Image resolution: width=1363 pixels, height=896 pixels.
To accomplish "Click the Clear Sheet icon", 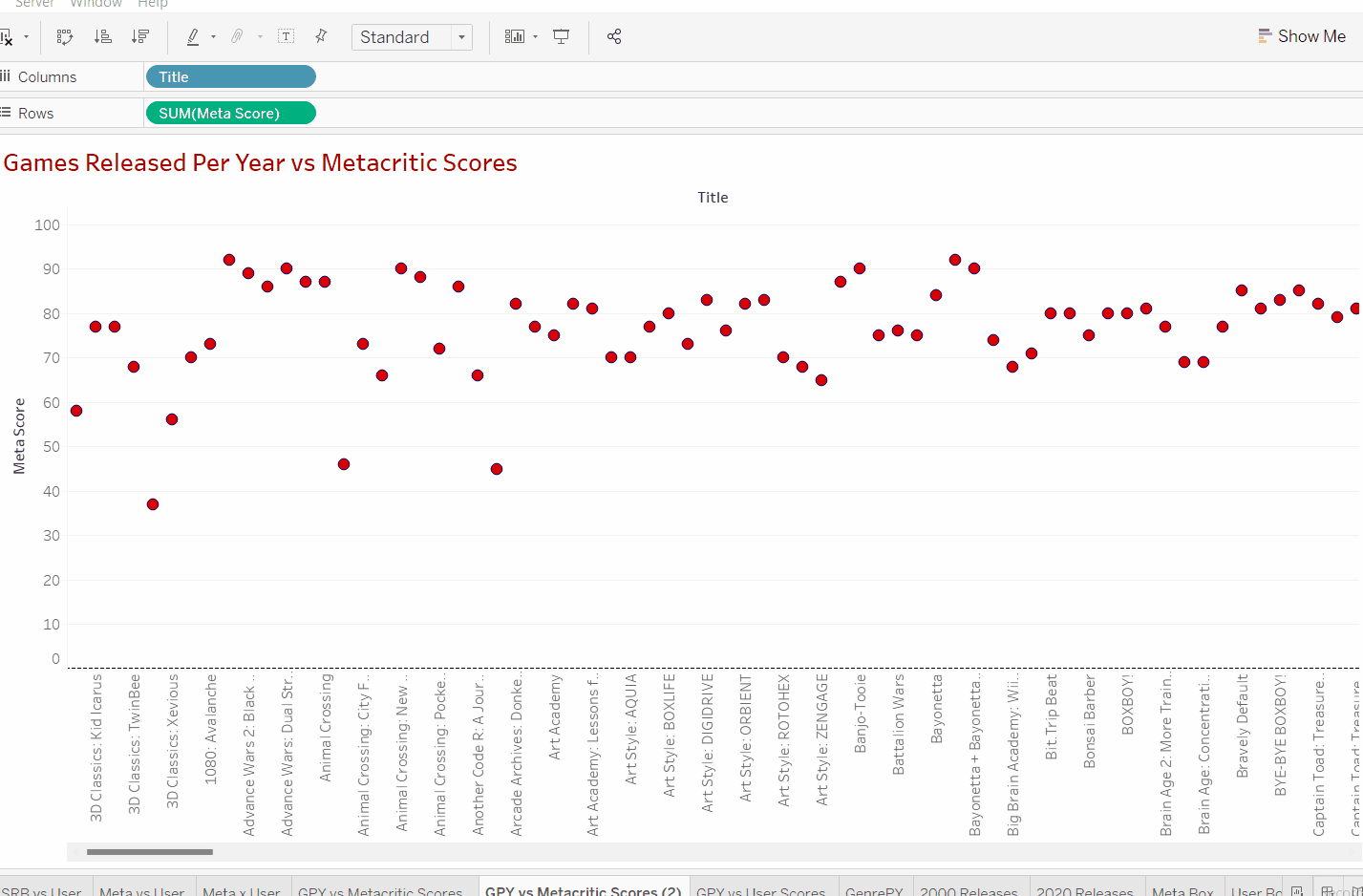I will (x=6, y=37).
